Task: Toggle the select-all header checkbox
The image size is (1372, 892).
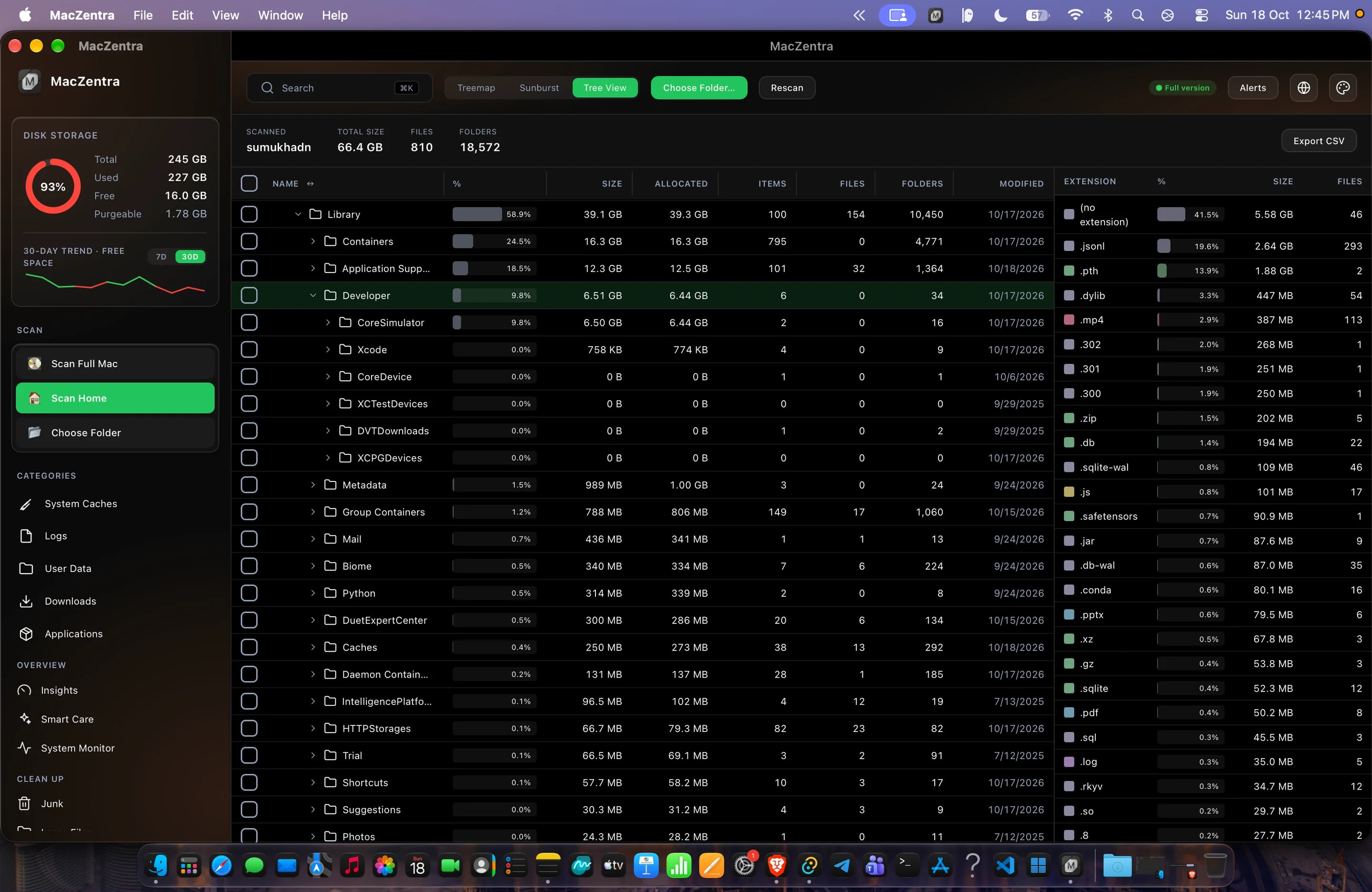Action: [x=249, y=183]
